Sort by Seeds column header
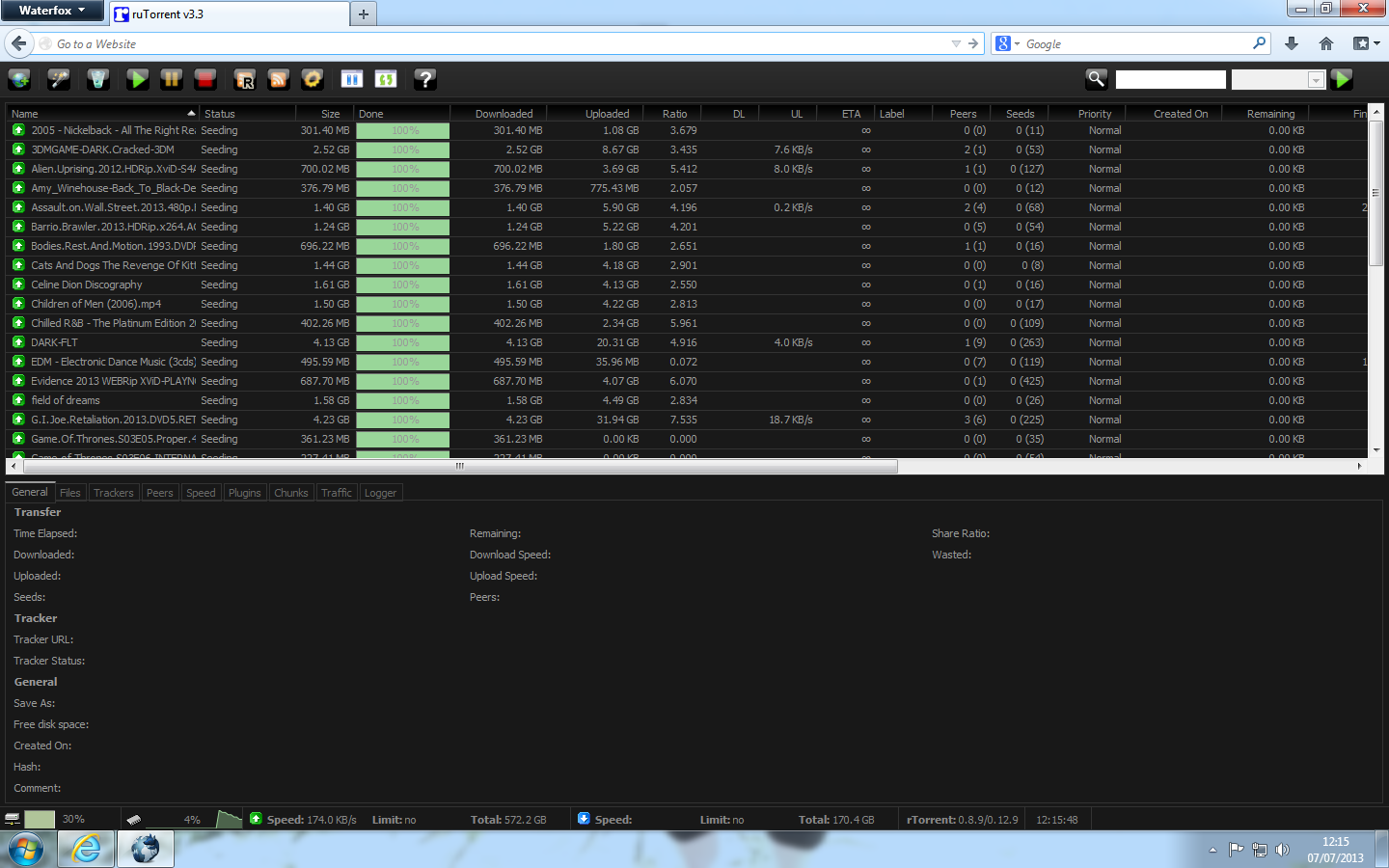Image resolution: width=1389 pixels, height=868 pixels. [1020, 114]
